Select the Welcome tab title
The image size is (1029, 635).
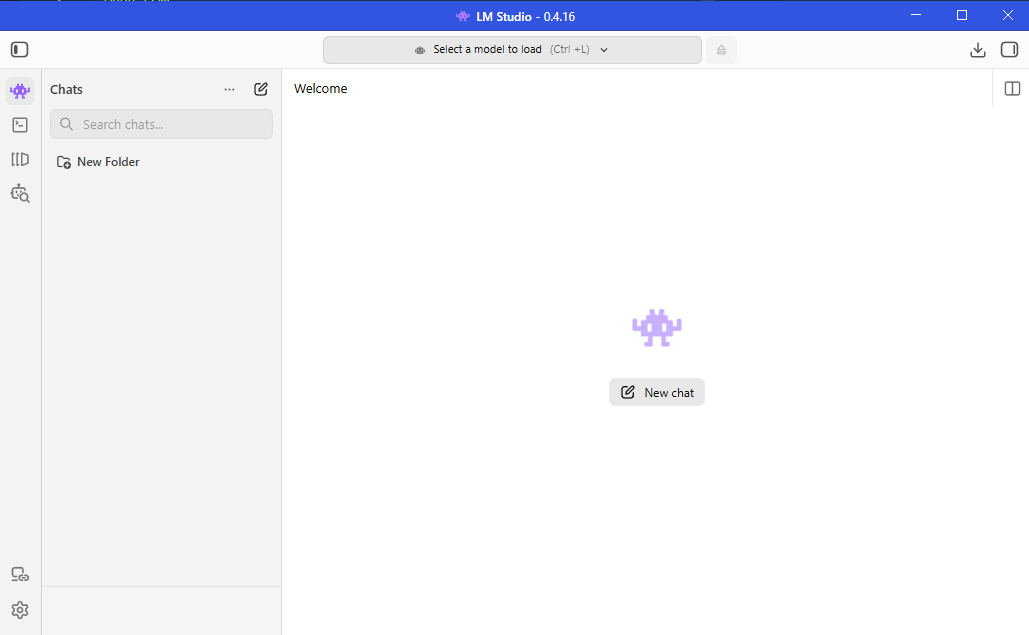[320, 89]
